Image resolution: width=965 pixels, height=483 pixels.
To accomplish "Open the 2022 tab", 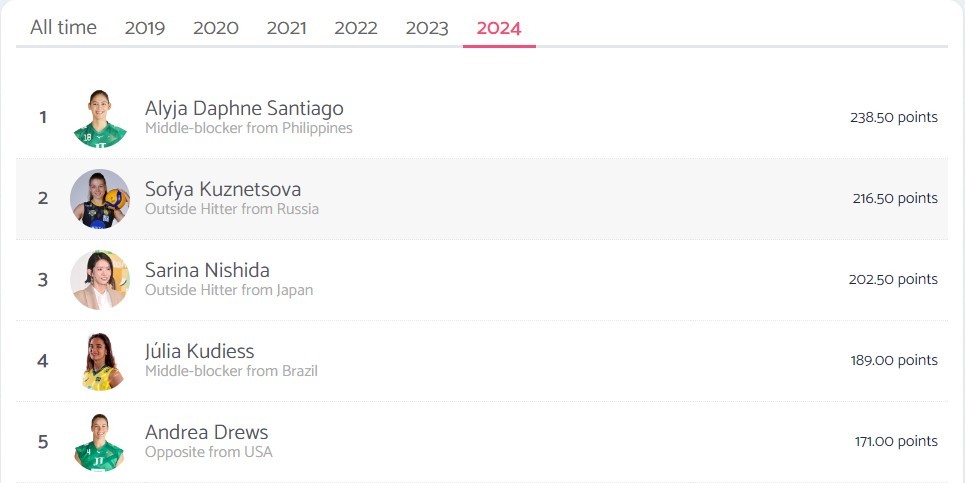I will (356, 28).
